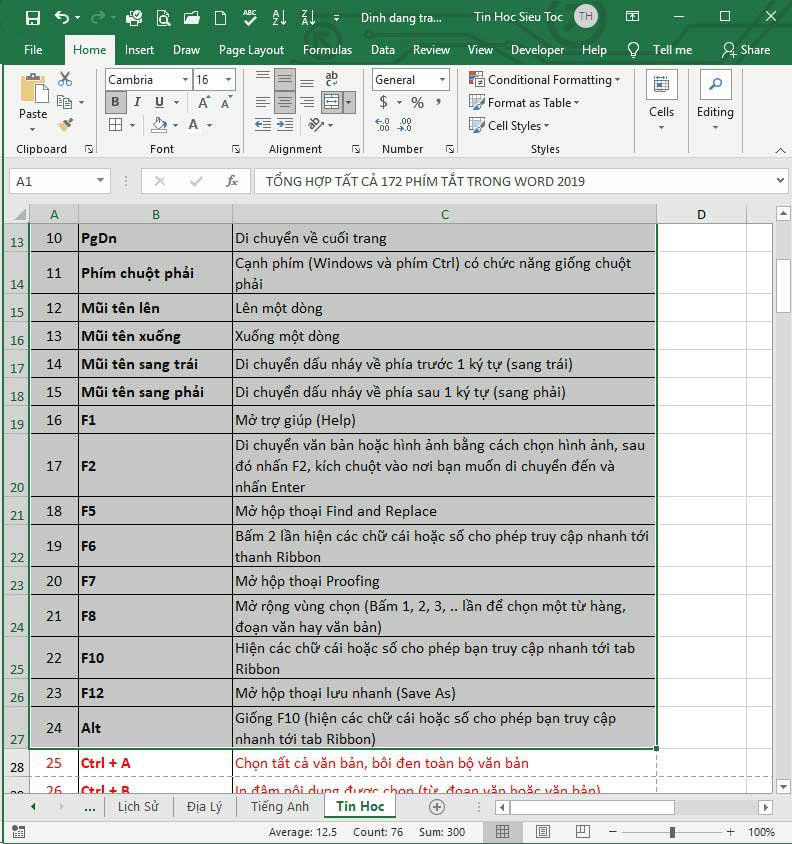Open the File menu
The image size is (792, 844).
[33, 50]
